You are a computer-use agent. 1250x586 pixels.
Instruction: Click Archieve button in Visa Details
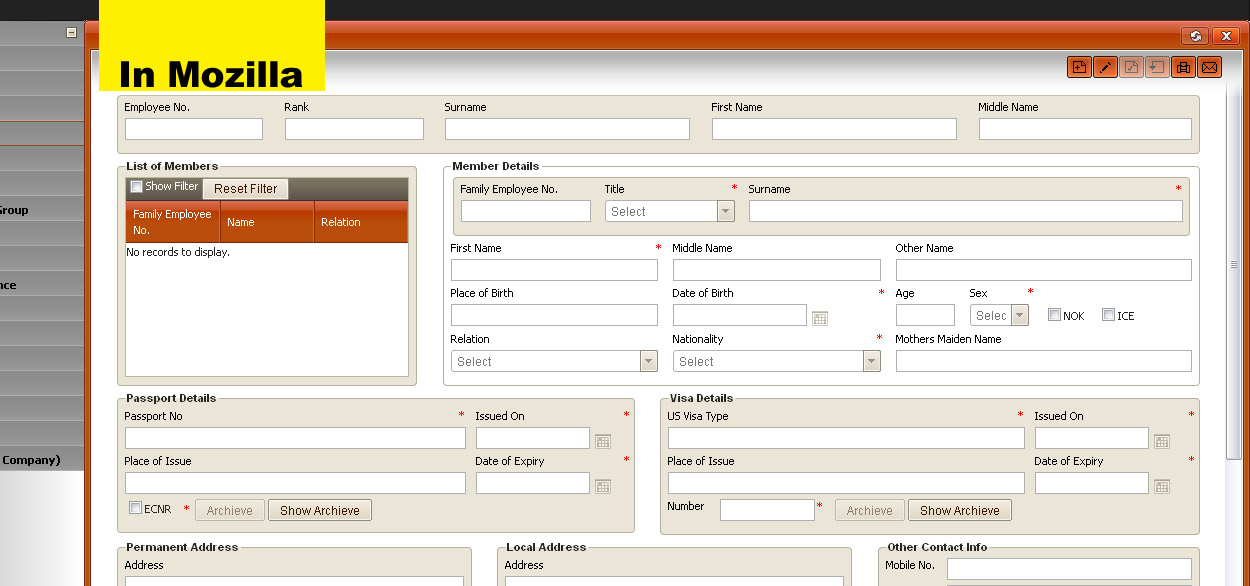pyautogui.click(x=870, y=510)
